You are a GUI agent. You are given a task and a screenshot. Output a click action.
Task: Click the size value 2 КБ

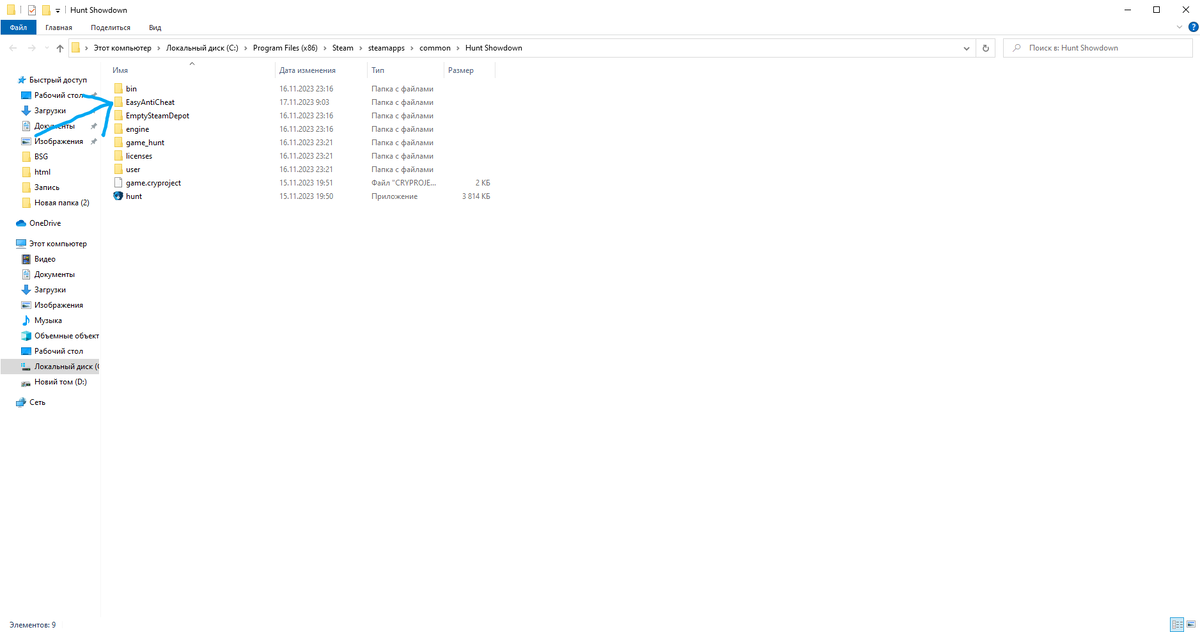click(482, 183)
